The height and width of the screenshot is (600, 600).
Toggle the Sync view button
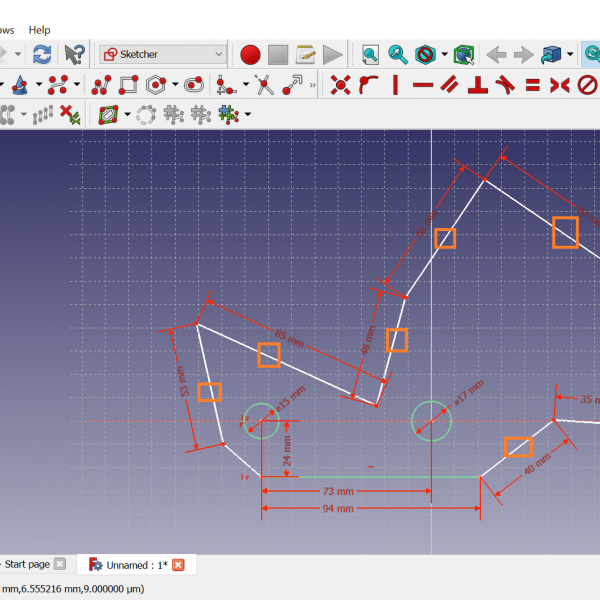tap(591, 54)
